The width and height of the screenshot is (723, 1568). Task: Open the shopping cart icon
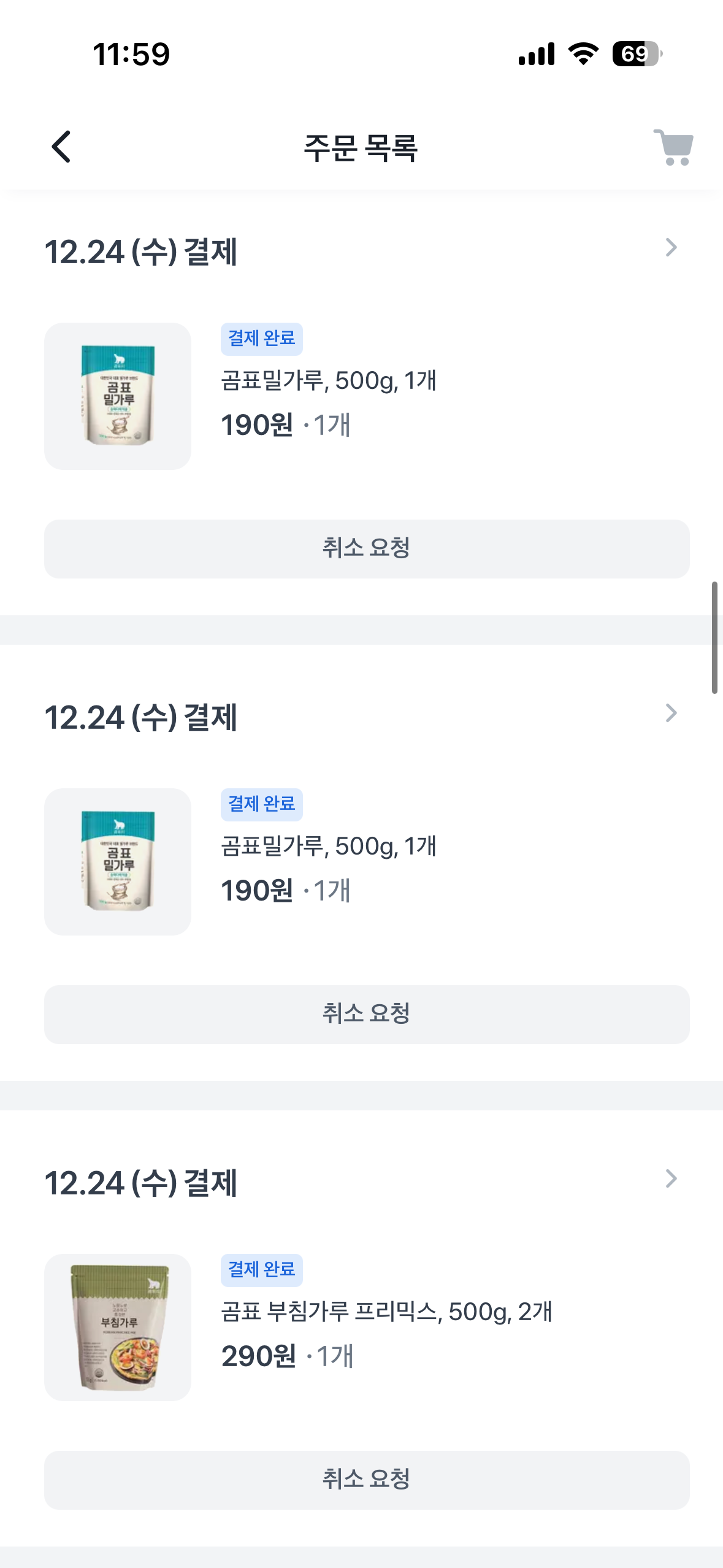[673, 147]
